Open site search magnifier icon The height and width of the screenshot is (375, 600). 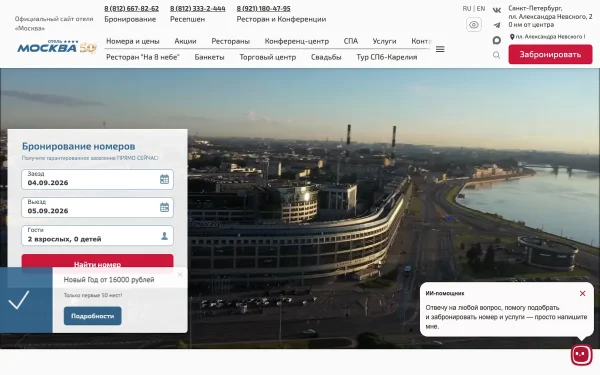click(497, 55)
